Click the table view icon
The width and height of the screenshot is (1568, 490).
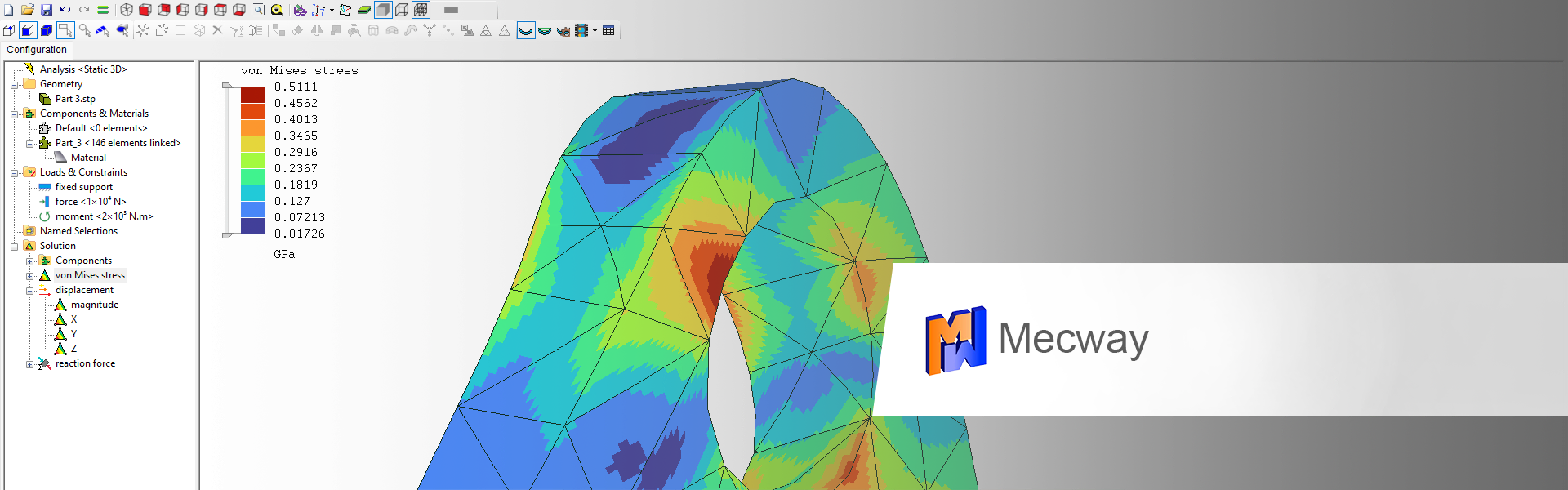coord(608,30)
